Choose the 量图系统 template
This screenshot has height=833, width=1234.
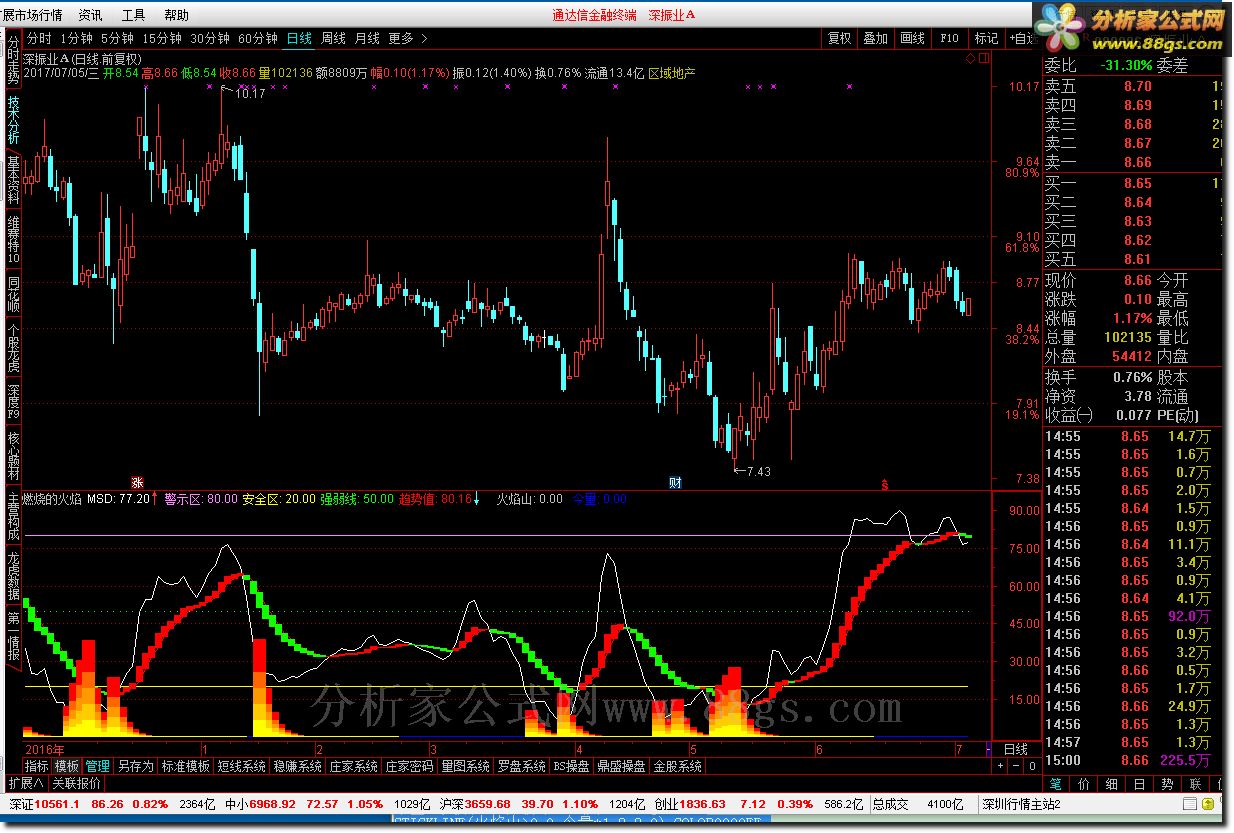point(466,767)
